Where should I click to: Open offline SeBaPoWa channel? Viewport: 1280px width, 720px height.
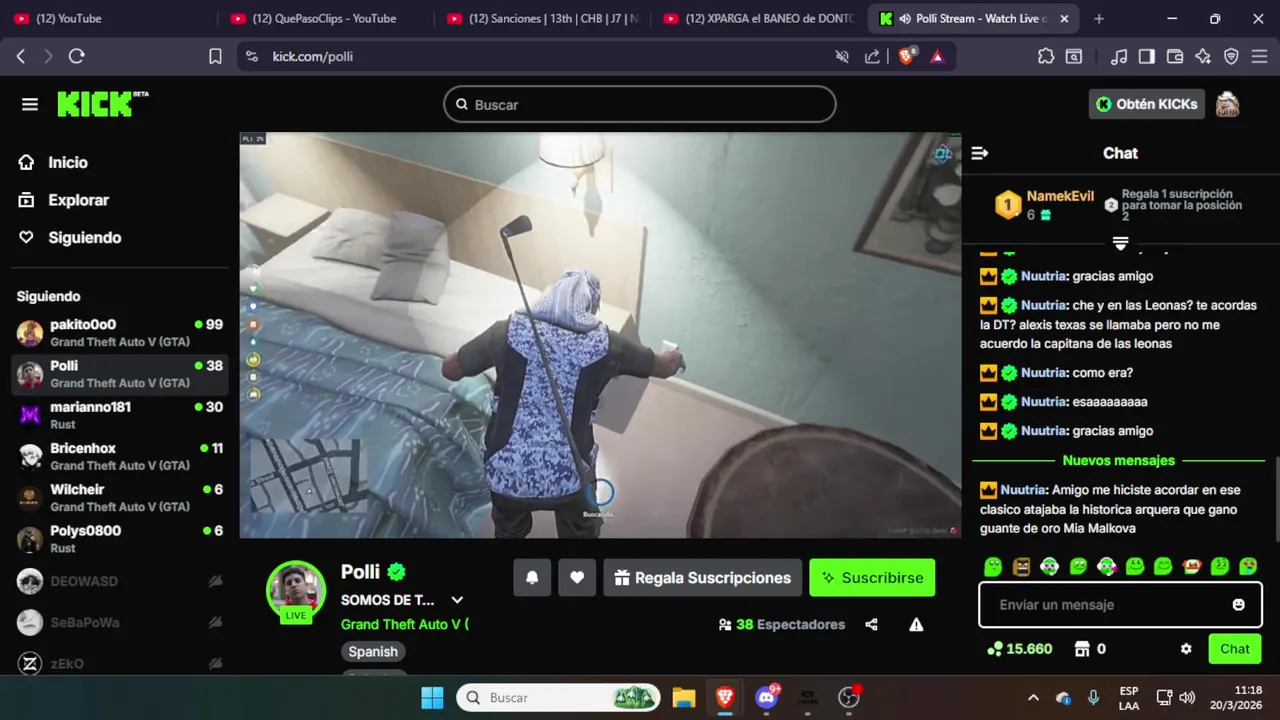click(x=120, y=622)
